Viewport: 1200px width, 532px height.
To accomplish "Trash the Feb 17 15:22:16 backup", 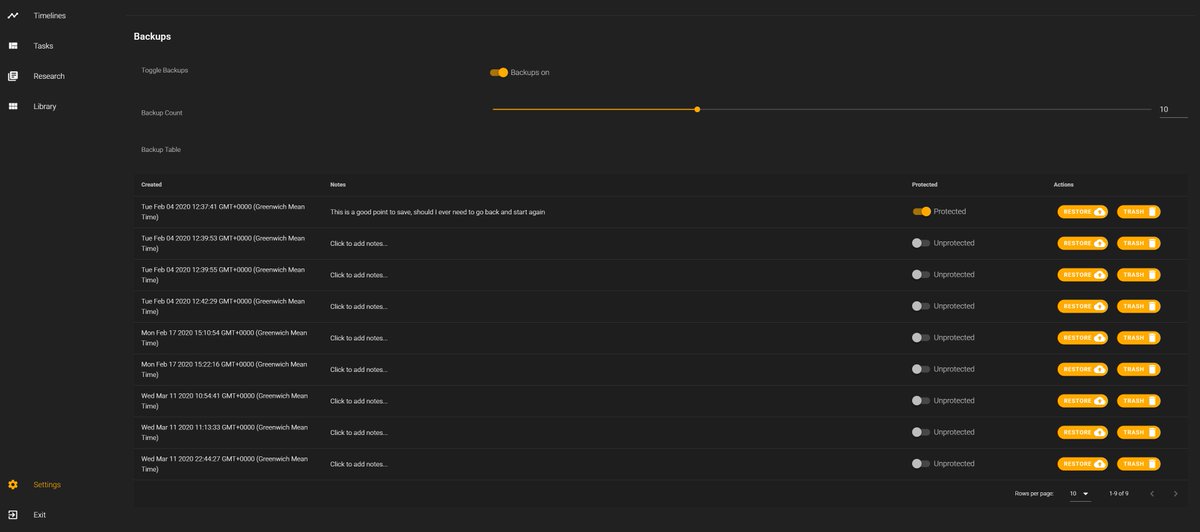I will (1139, 369).
